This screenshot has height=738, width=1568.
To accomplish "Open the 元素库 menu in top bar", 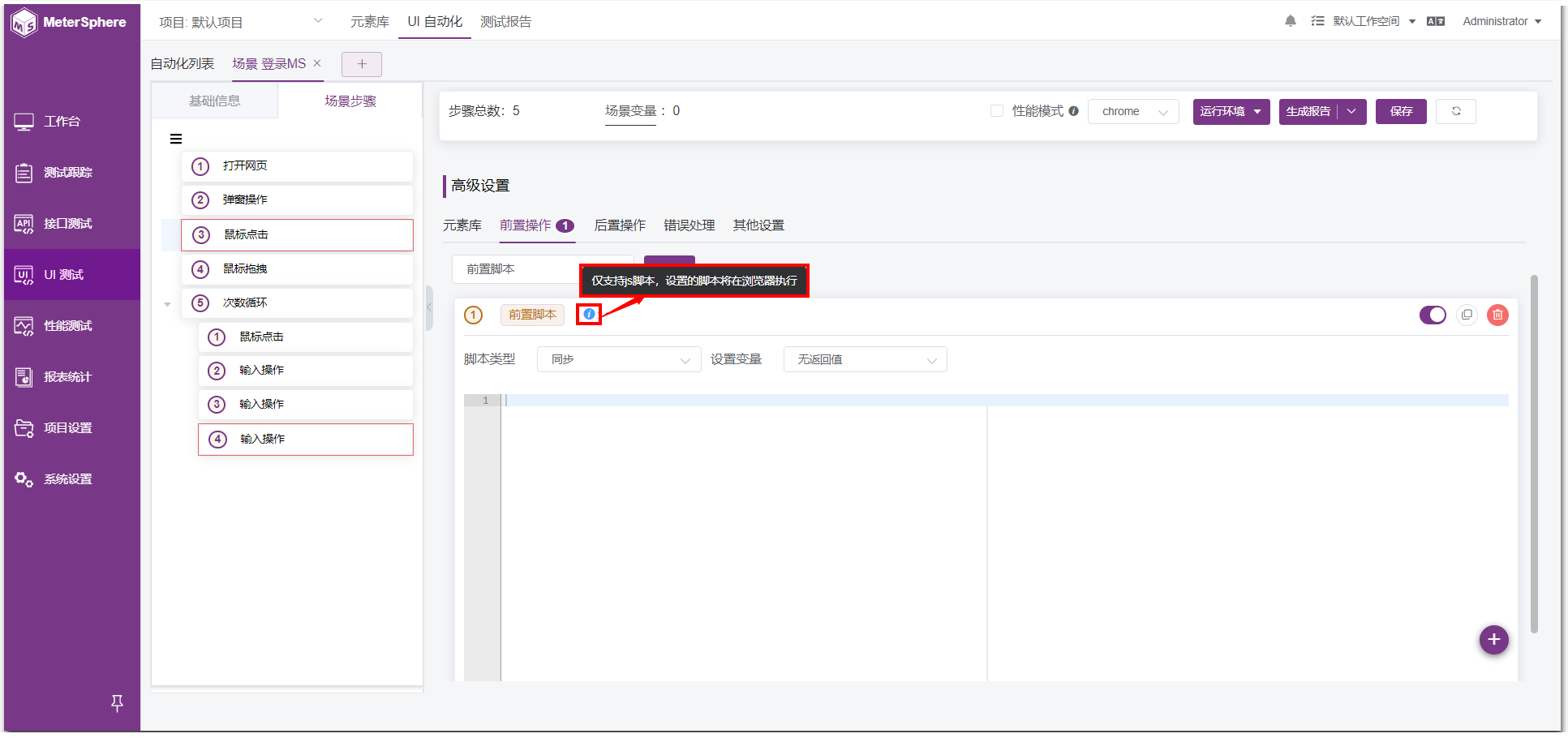I will (370, 22).
